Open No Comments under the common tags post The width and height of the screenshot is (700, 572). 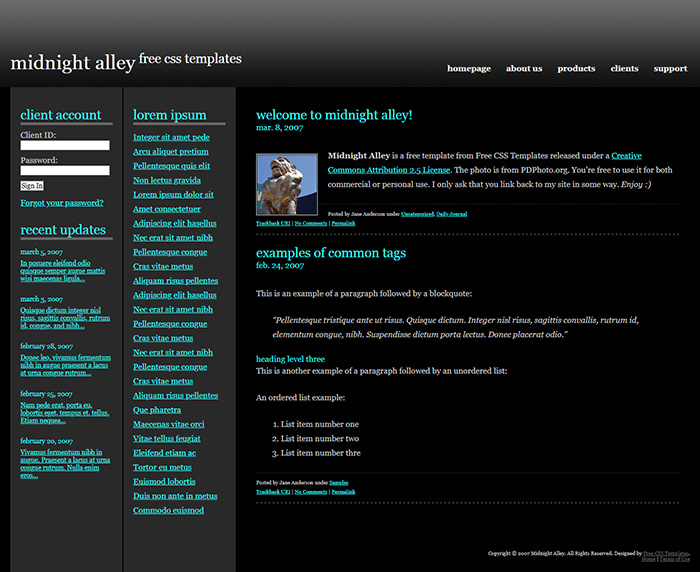(x=311, y=492)
